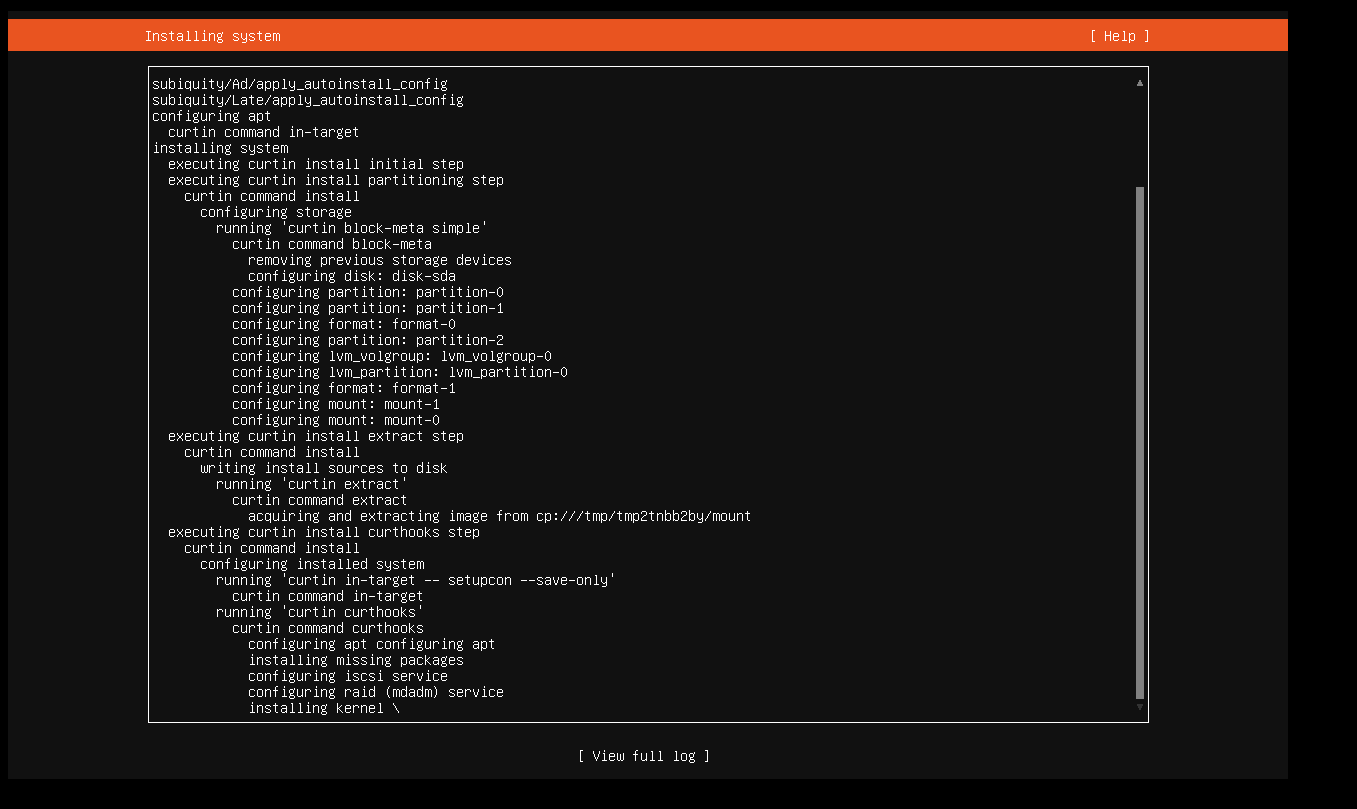Click the log scrollbar thumb
Screen dimensions: 1357x809
click(1140, 442)
